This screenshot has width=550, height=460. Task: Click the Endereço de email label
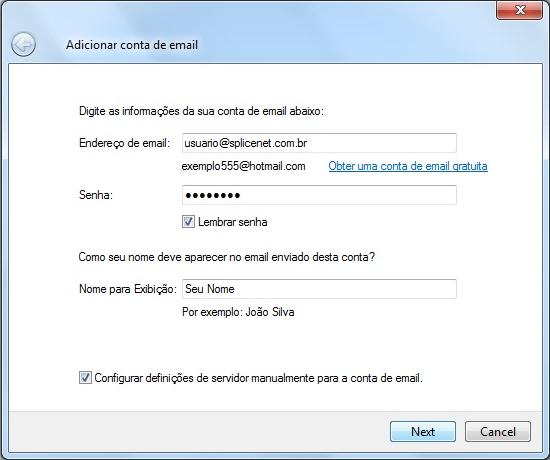pos(125,143)
